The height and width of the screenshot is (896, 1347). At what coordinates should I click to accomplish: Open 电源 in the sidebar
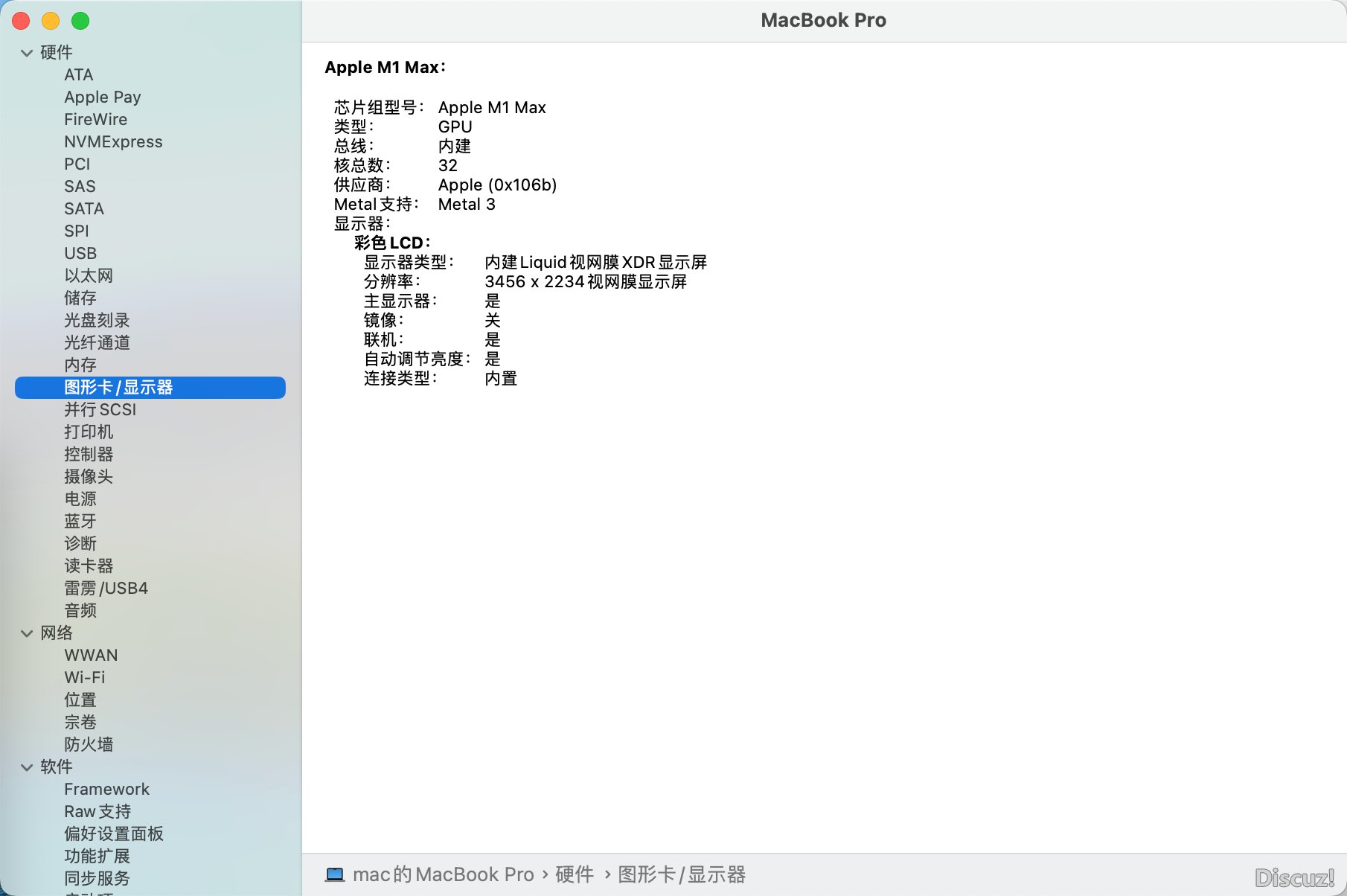pyautogui.click(x=80, y=499)
